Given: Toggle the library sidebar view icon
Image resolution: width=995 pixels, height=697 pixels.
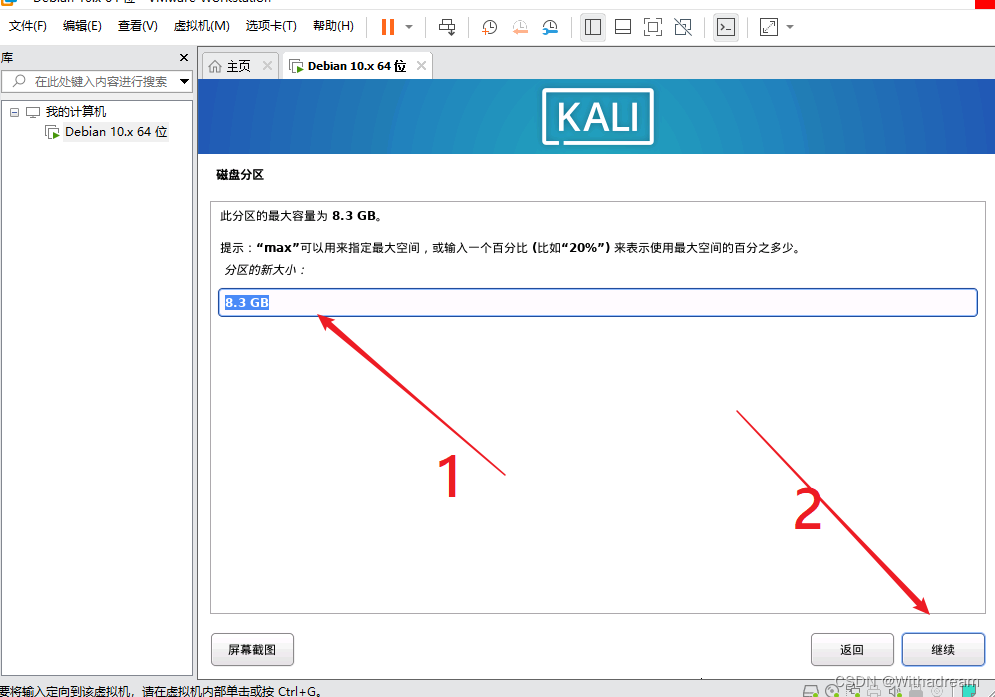Looking at the screenshot, I should click(593, 27).
